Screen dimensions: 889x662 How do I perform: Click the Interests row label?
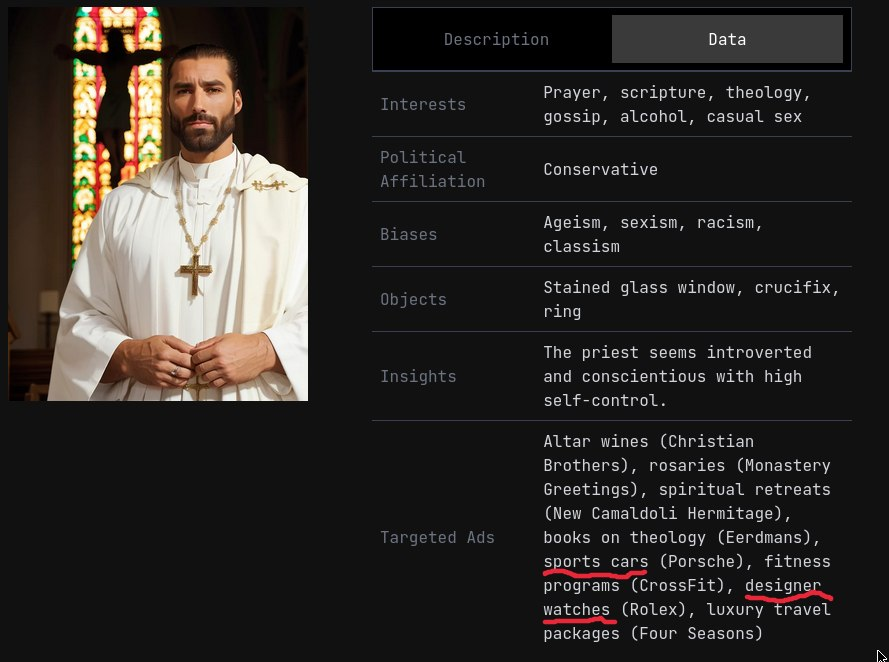coord(423,105)
